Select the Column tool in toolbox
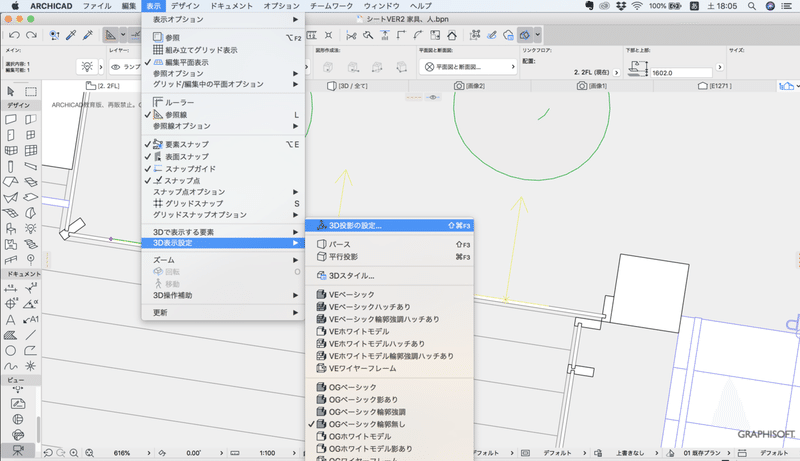The image size is (800, 461). 11,166
